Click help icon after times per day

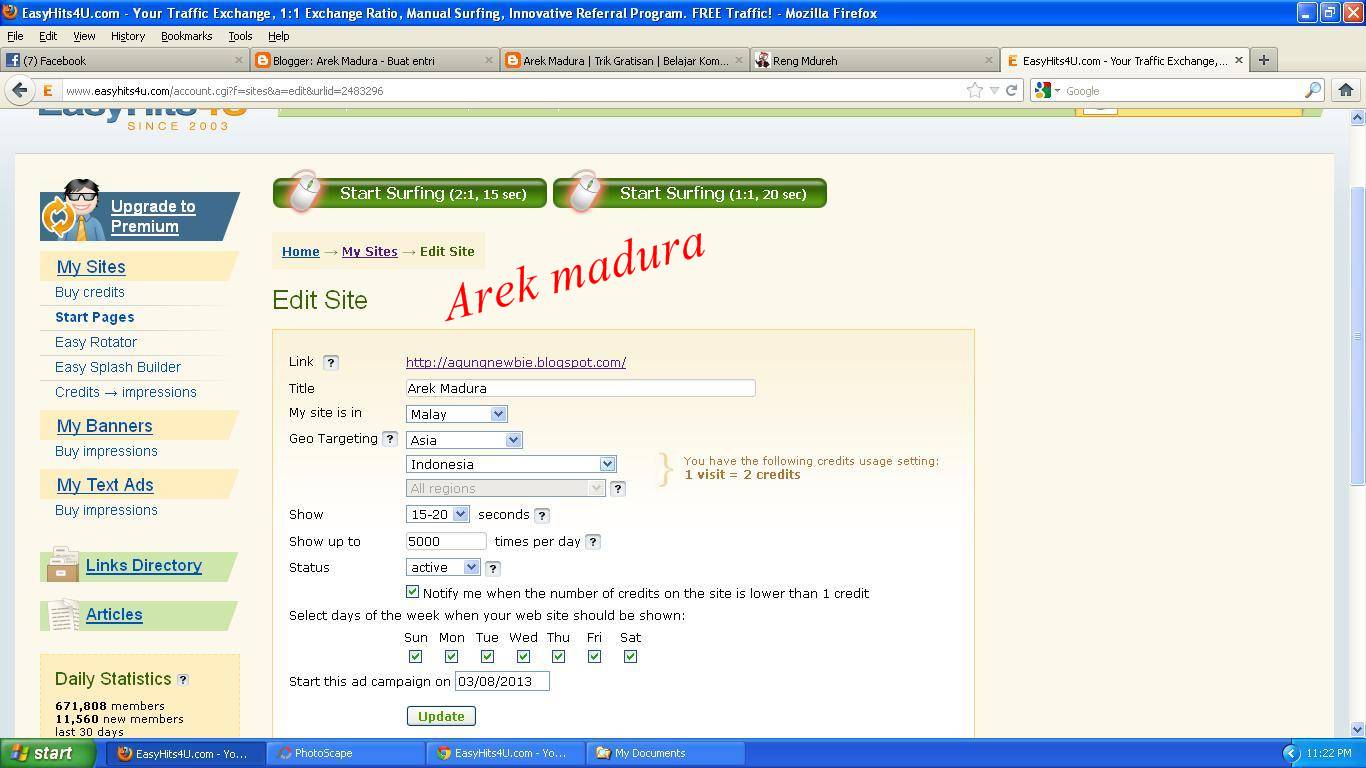pyautogui.click(x=593, y=542)
